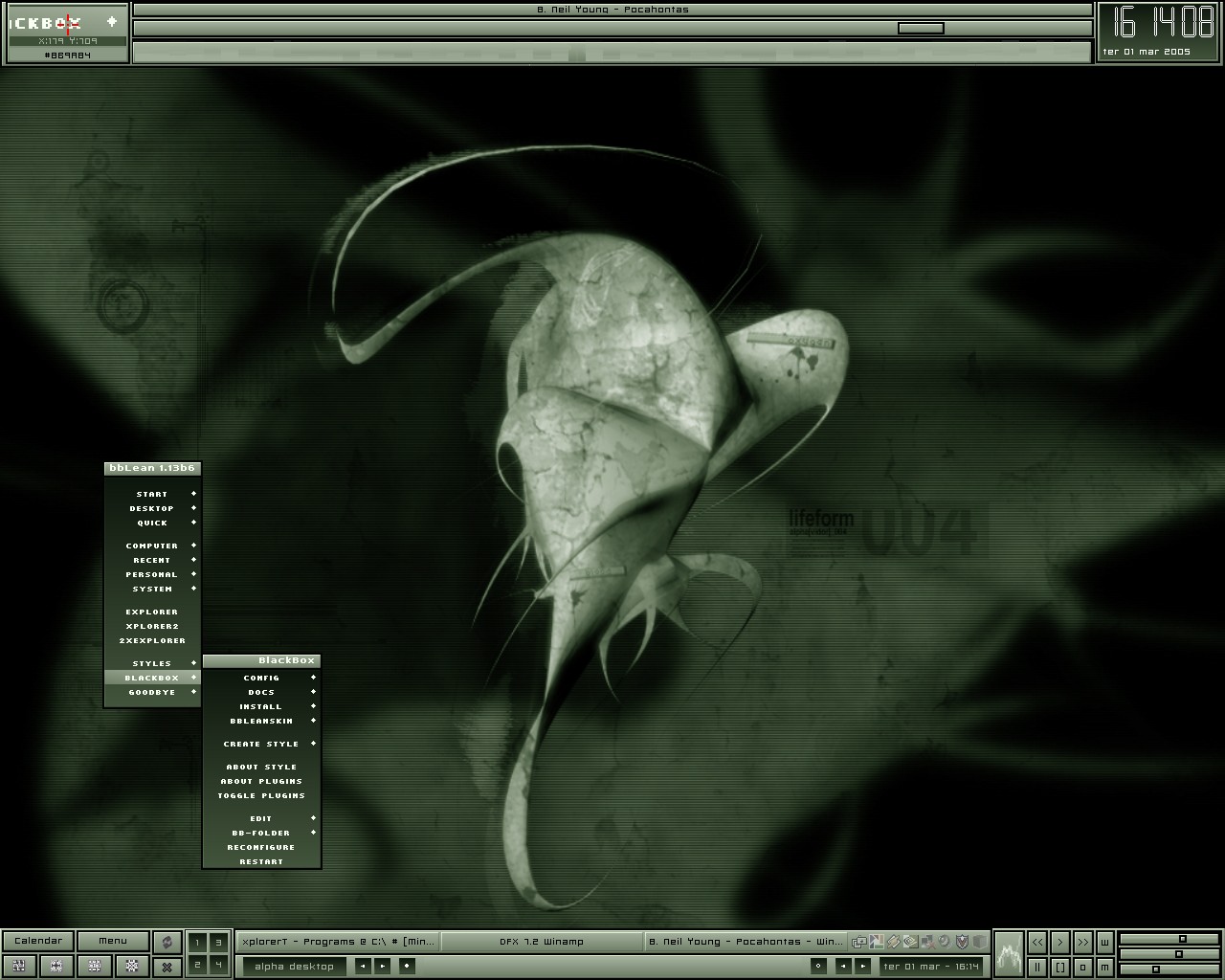The width and height of the screenshot is (1225, 980).
Task: Click the circular arrows icon beside Menu
Action: pyautogui.click(x=167, y=942)
